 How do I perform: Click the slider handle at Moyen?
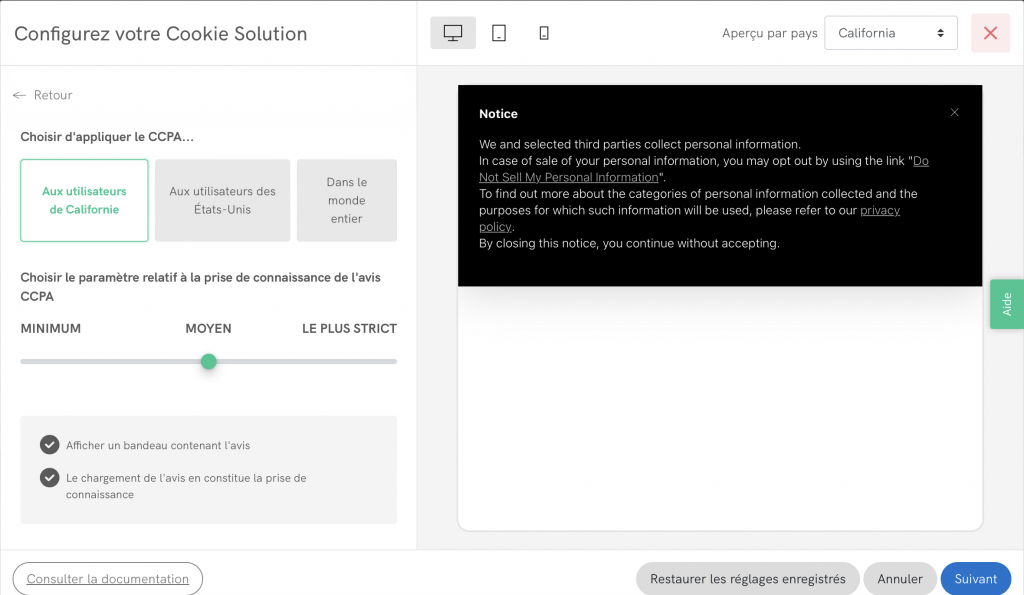pyautogui.click(x=208, y=361)
